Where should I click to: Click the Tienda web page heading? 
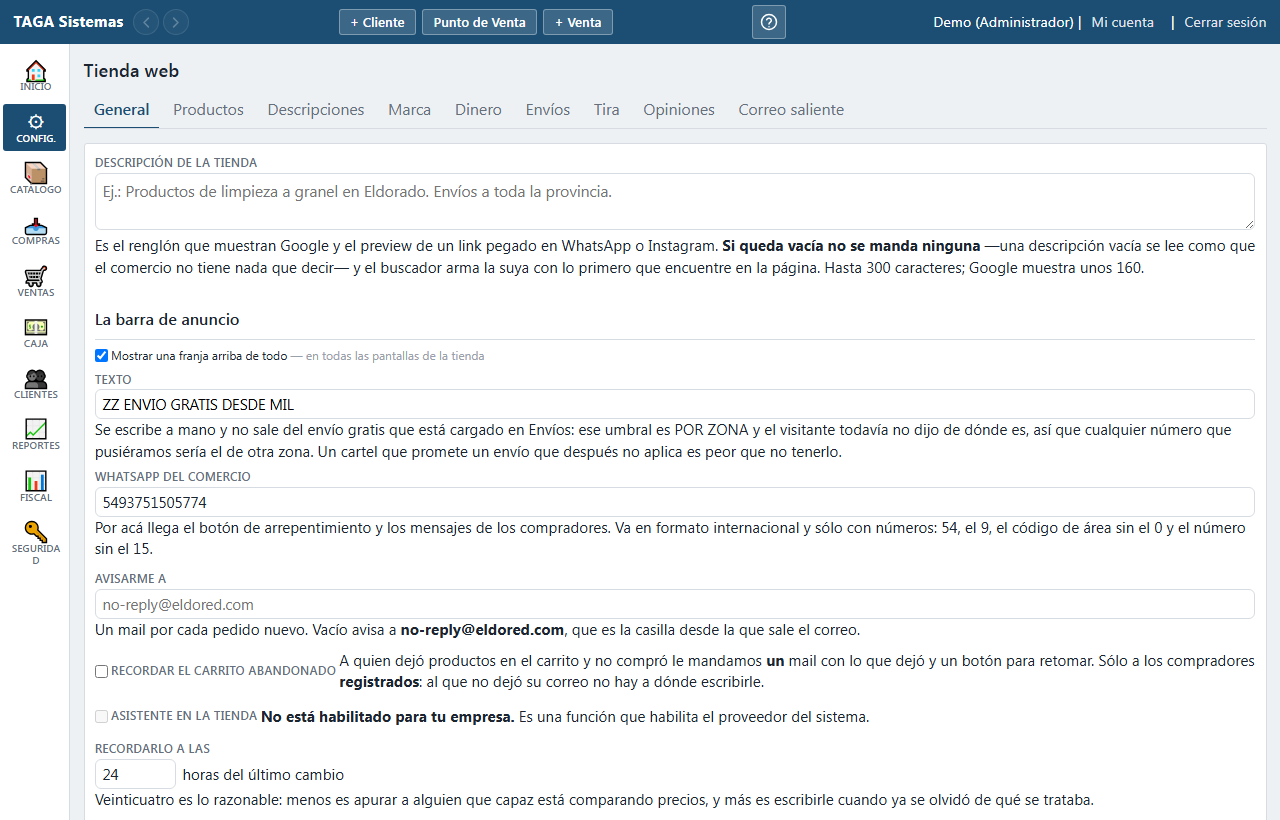(131, 71)
